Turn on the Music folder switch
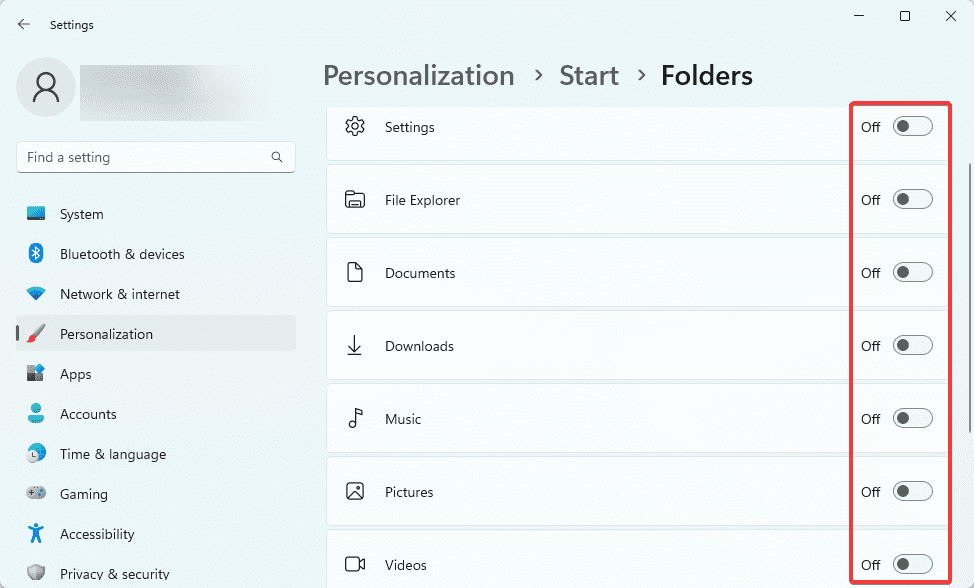 click(912, 418)
